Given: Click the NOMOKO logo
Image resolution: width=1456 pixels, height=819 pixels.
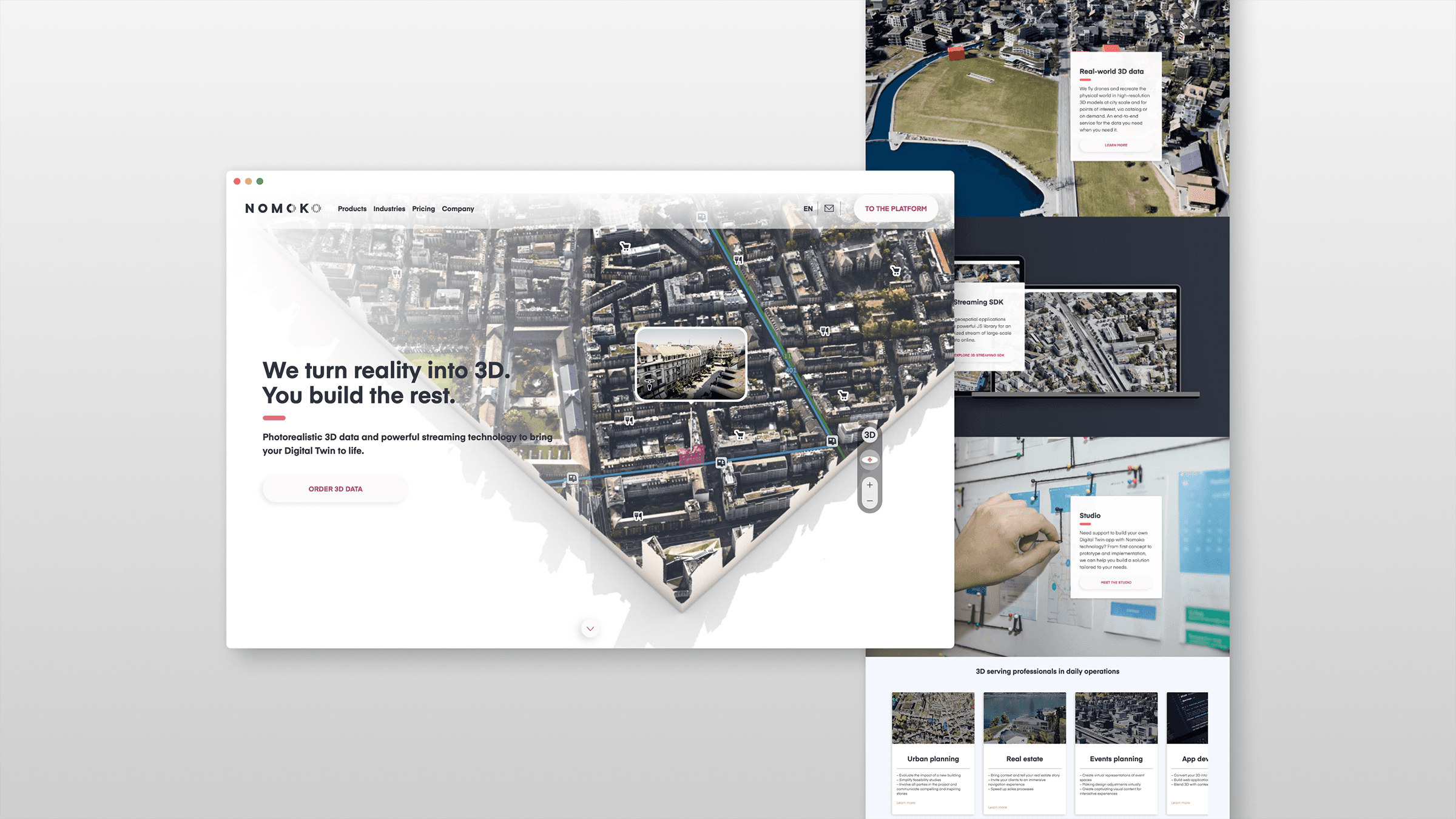Looking at the screenshot, I should (x=283, y=209).
